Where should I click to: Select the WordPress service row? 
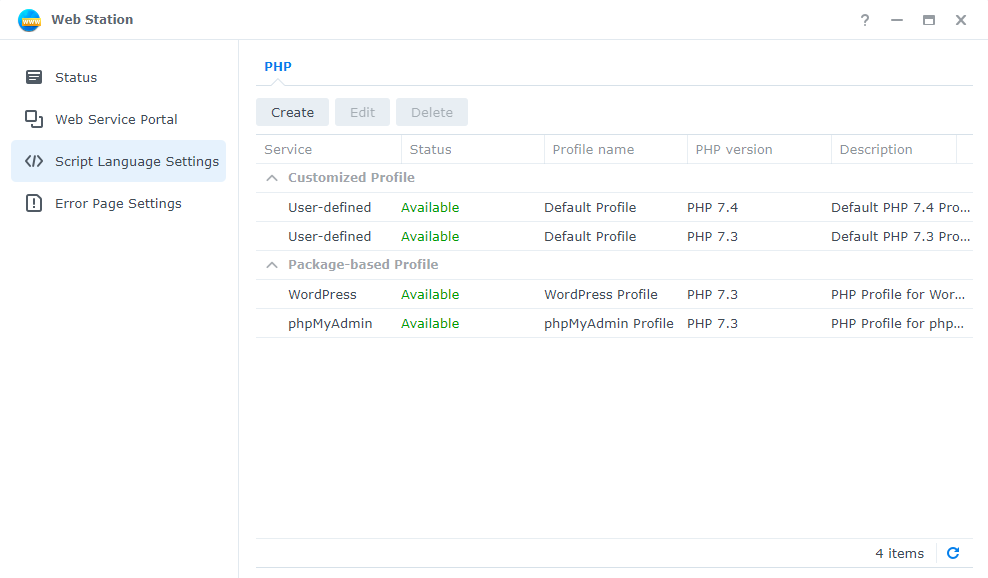[x=614, y=294]
